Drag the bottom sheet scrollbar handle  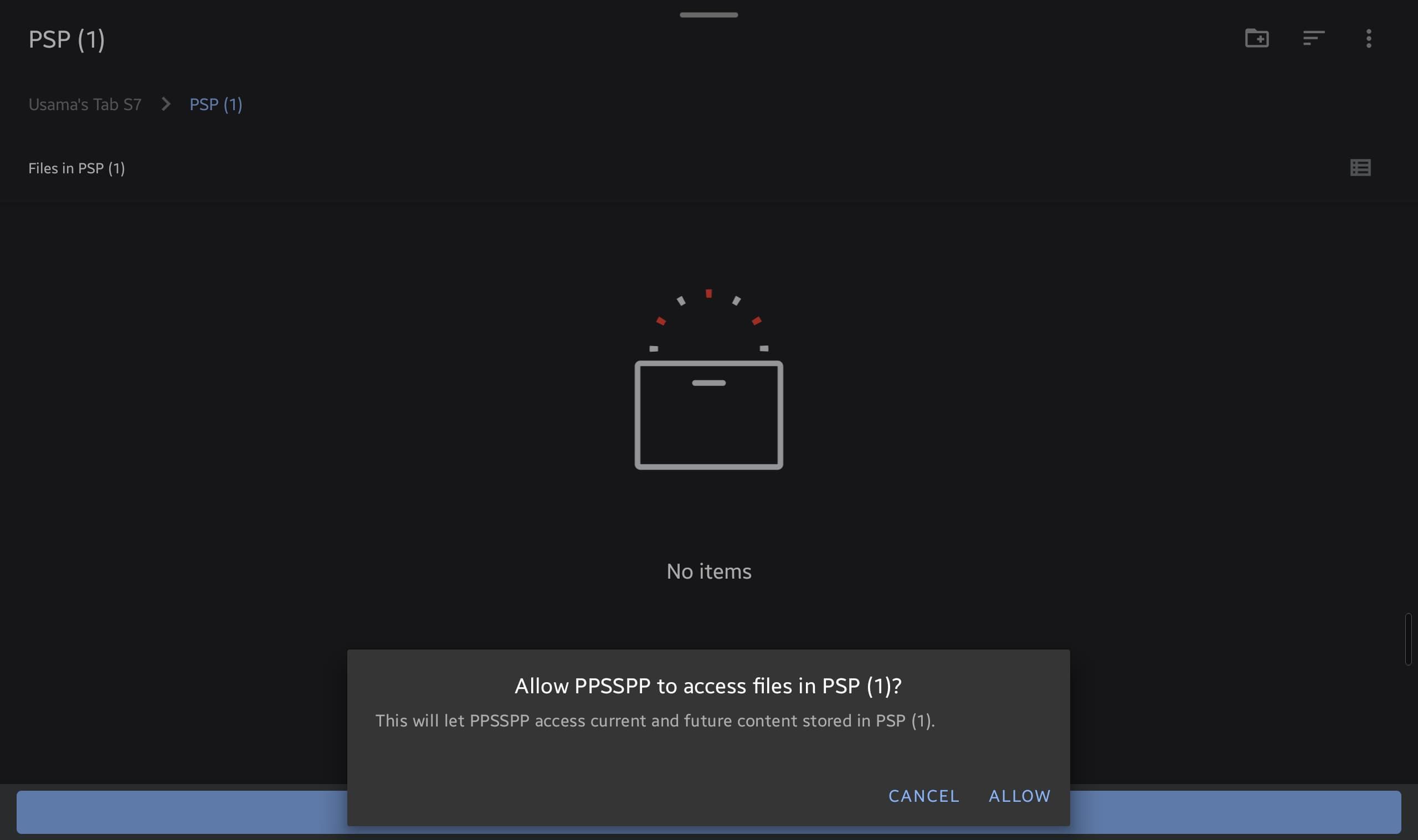(709, 13)
